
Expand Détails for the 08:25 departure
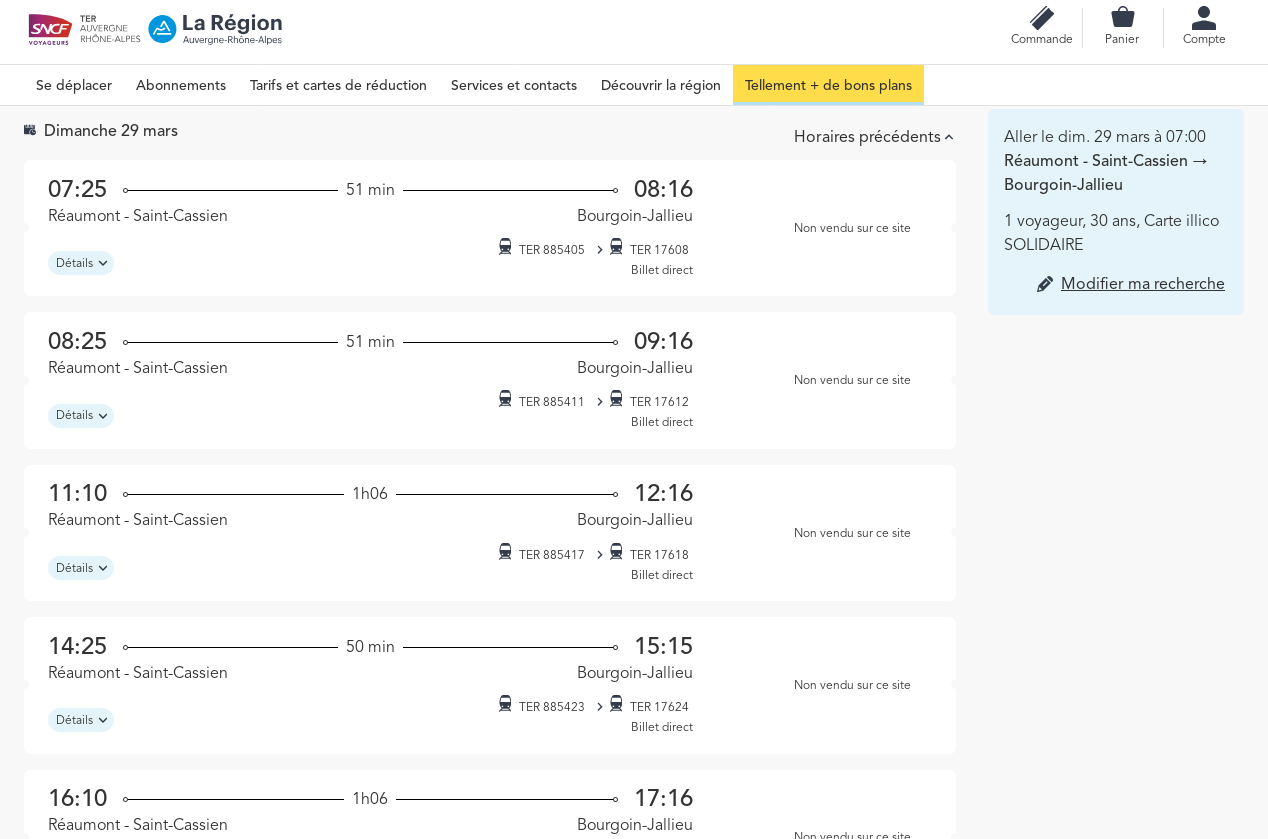click(81, 416)
